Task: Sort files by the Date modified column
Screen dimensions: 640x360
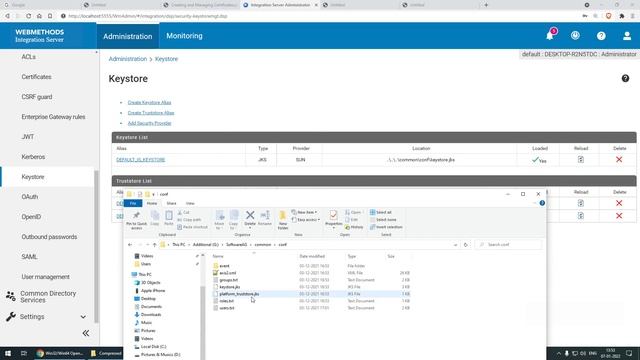Action: [312, 256]
